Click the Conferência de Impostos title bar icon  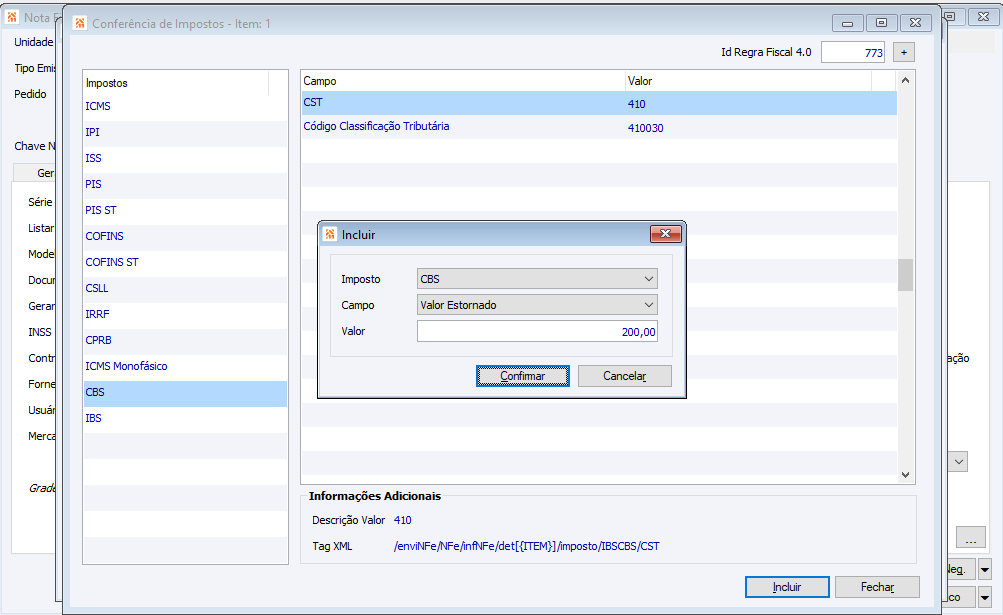coord(80,24)
